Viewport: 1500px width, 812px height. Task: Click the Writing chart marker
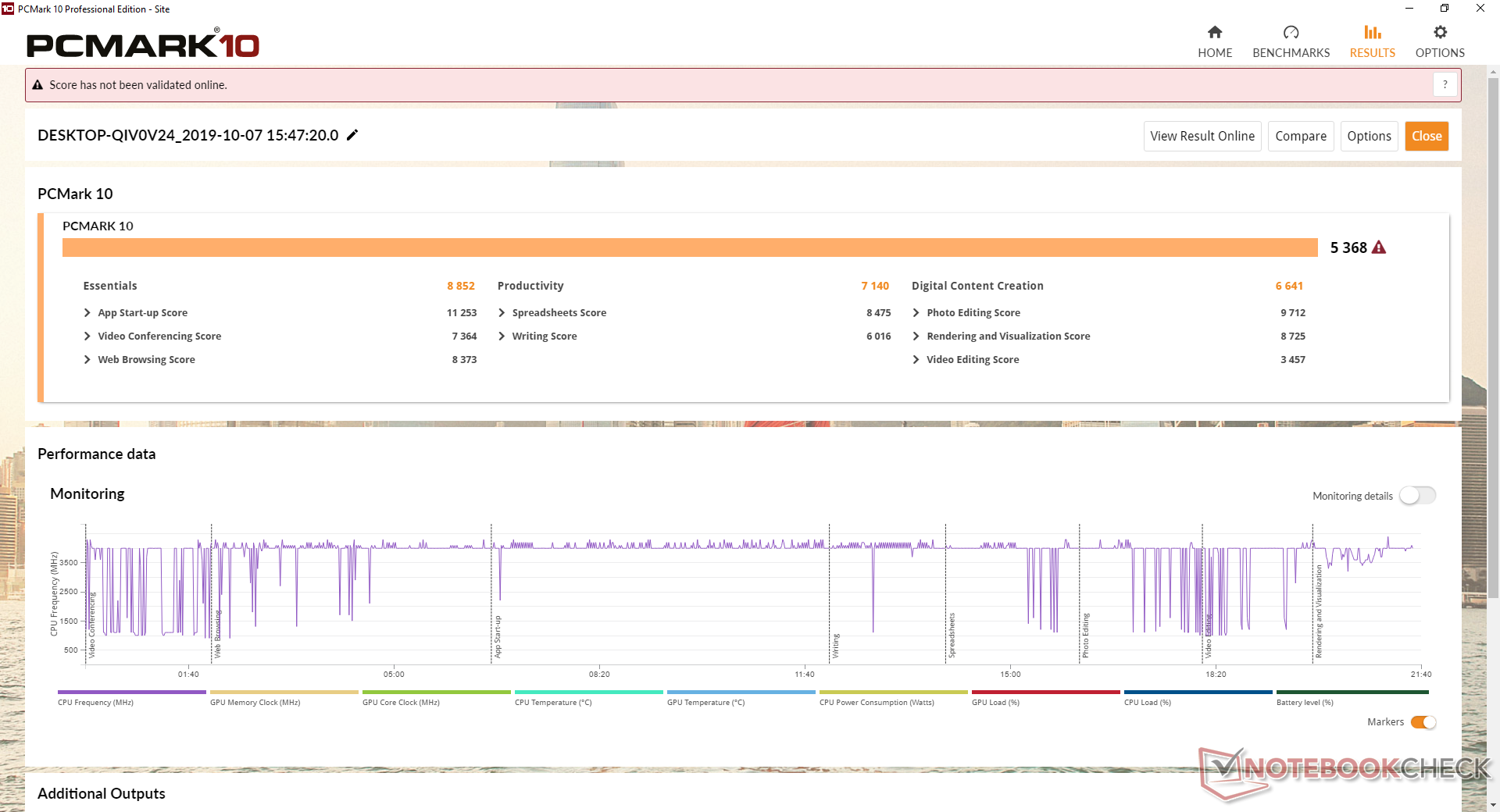click(x=835, y=646)
